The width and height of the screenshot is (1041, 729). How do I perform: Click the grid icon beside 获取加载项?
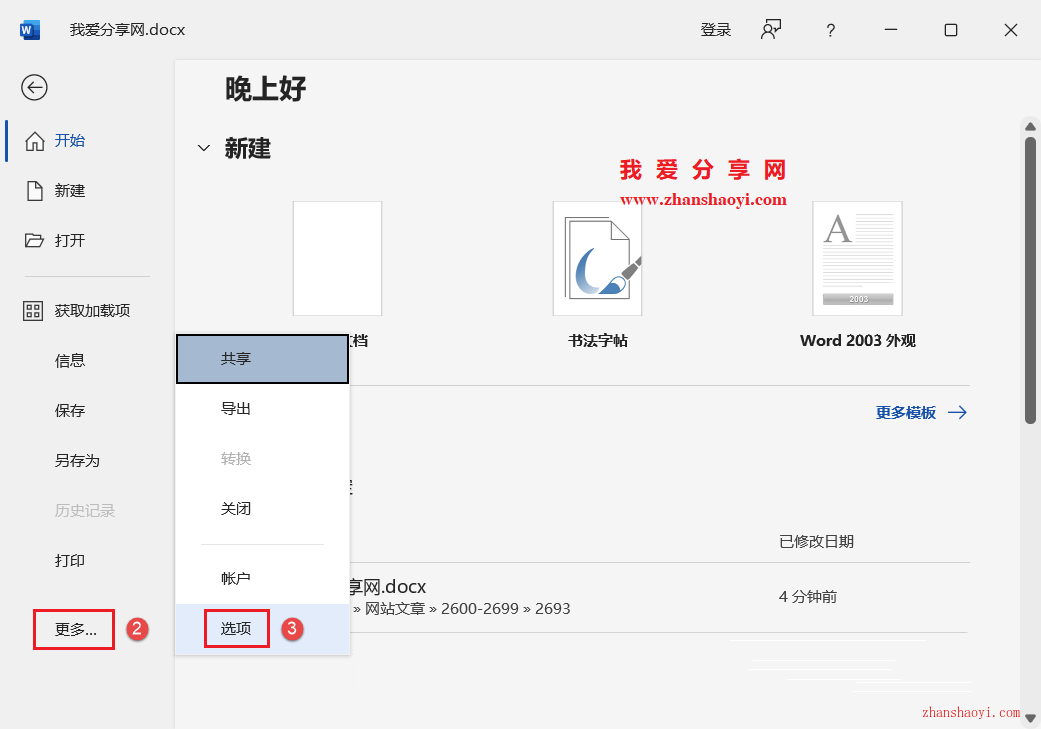(33, 311)
